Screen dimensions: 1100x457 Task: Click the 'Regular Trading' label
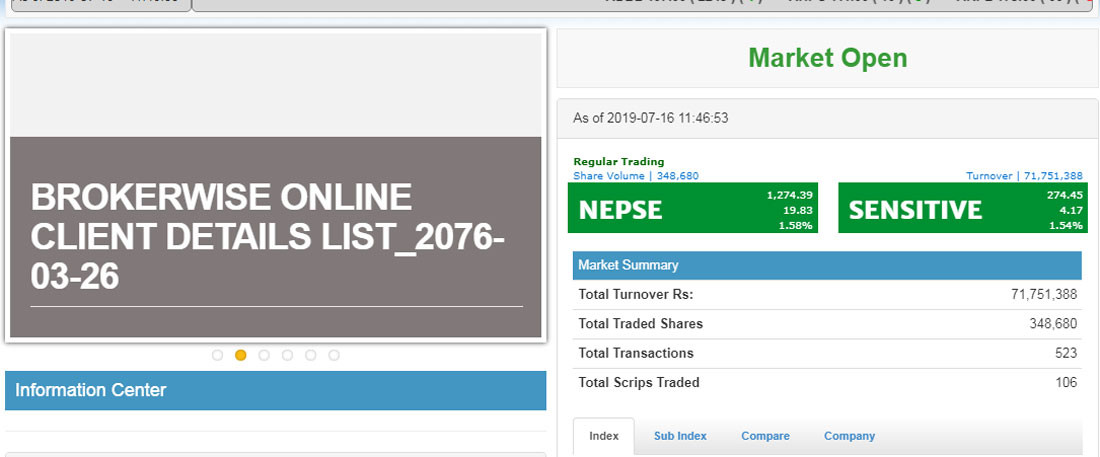tap(619, 161)
